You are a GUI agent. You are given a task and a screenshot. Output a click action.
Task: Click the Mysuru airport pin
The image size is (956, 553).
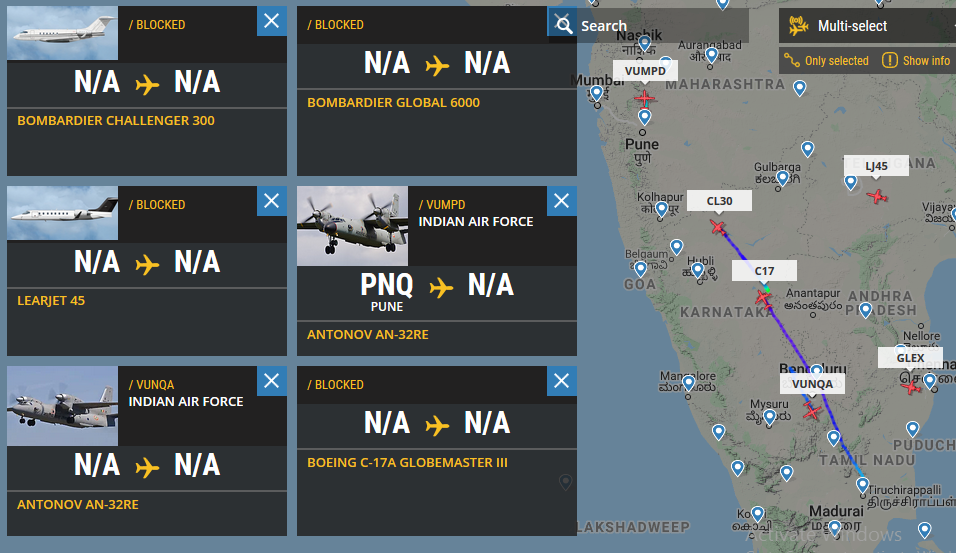point(770,417)
